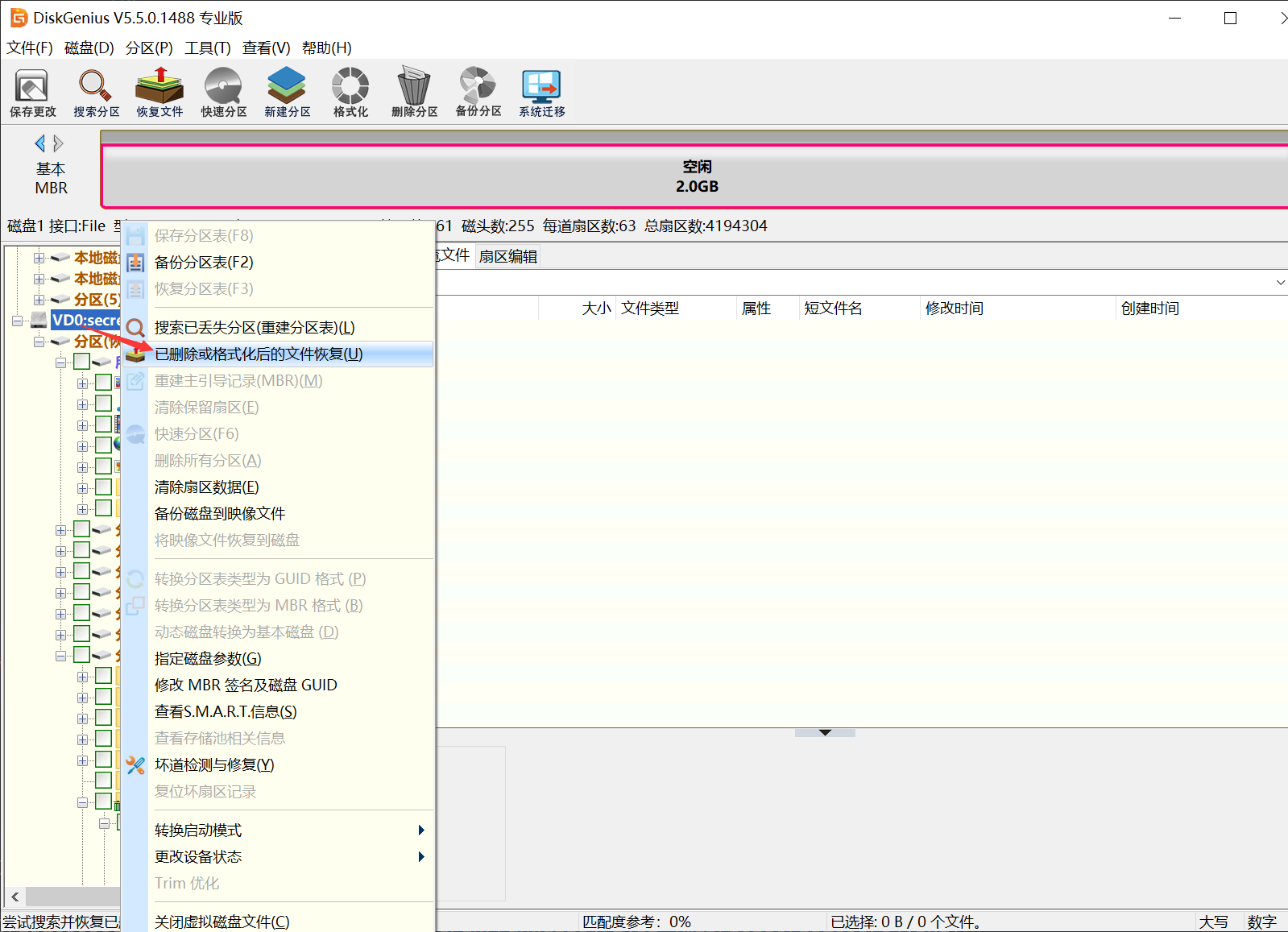Screen dimensions: 1288x932
Task: Maximize the DiskGenius window
Action: 1230,18
